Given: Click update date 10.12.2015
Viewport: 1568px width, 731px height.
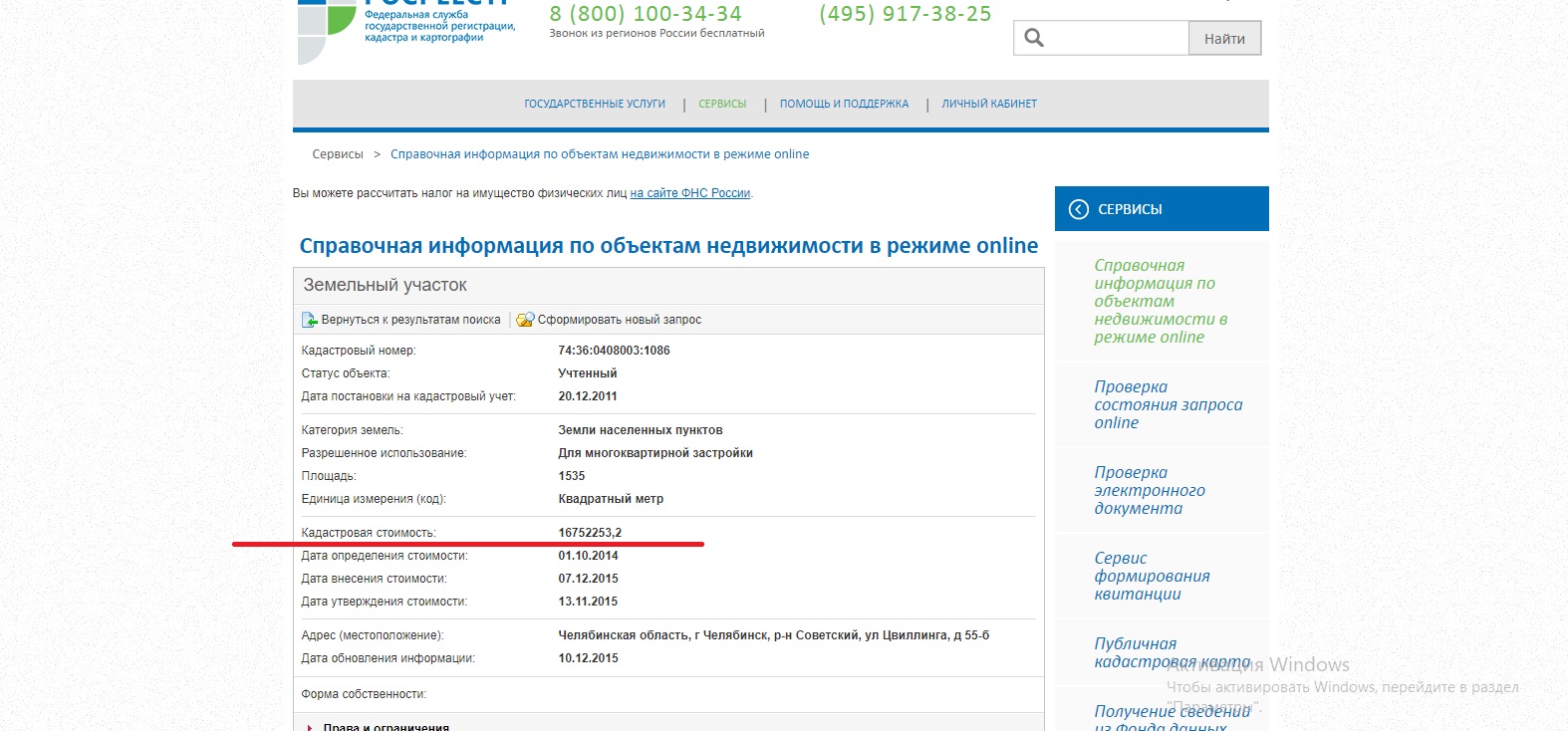Looking at the screenshot, I should pyautogui.click(x=588, y=658).
